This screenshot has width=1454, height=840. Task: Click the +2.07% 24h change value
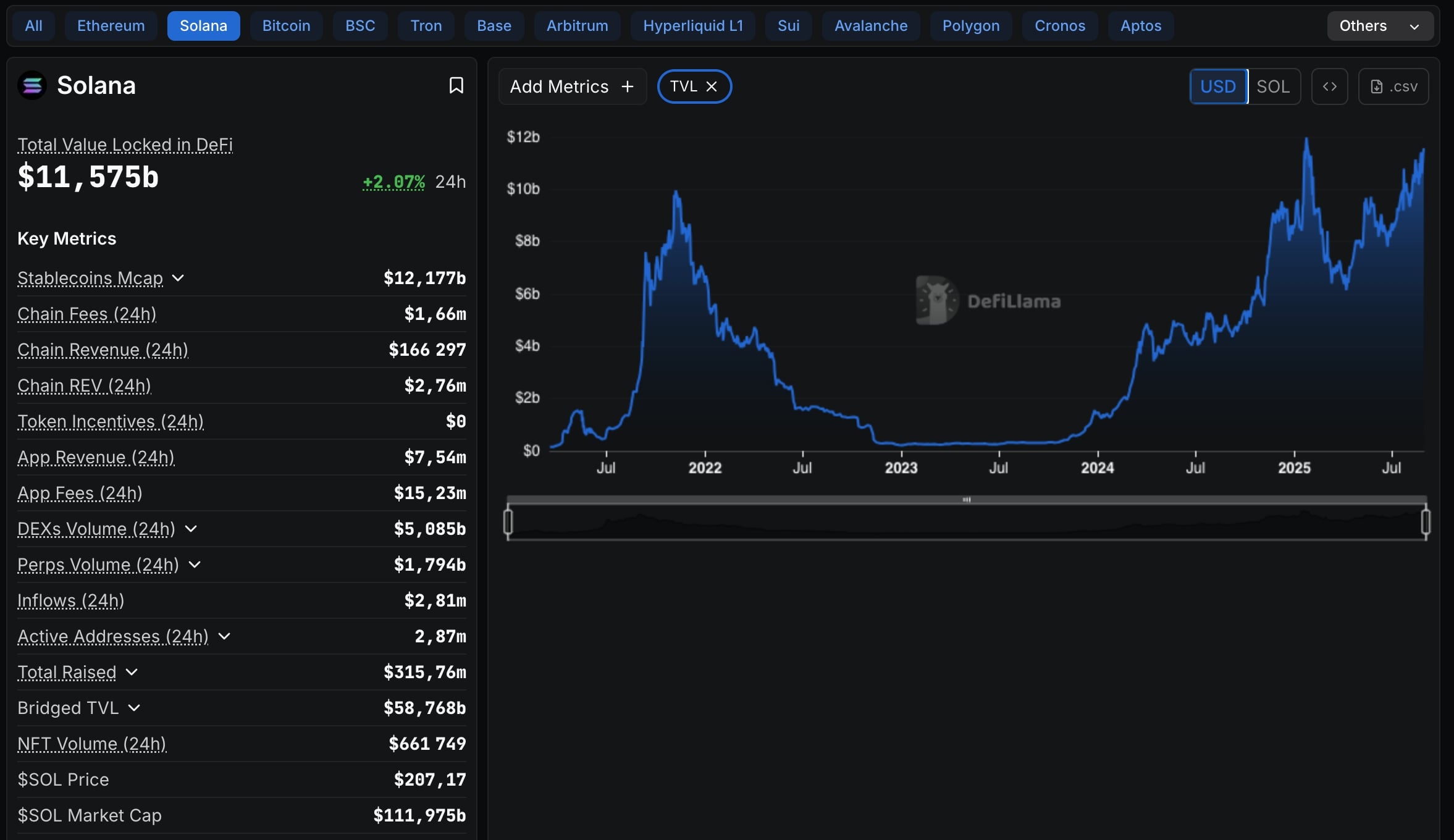click(393, 182)
